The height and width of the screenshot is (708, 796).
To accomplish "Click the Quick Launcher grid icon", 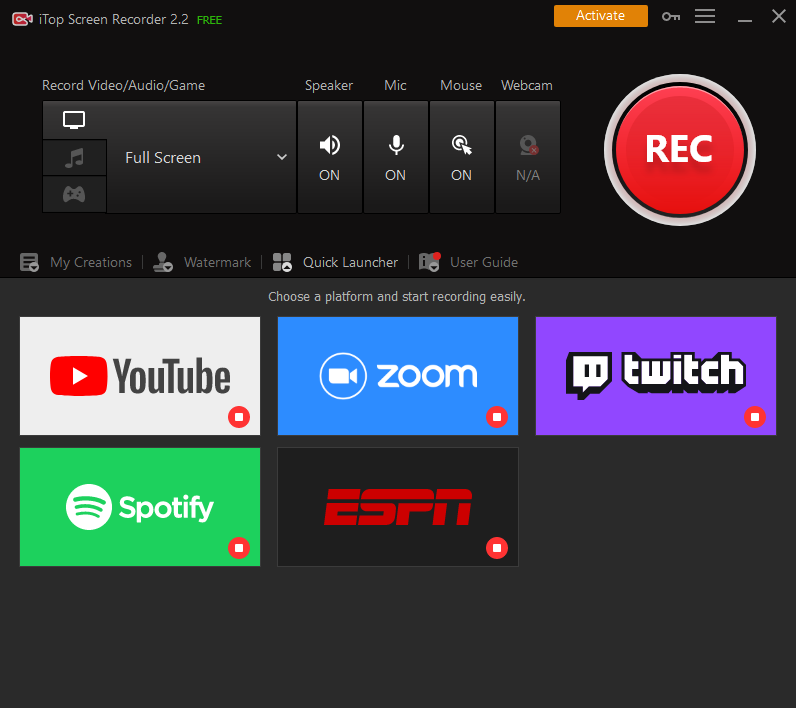I will [x=282, y=262].
